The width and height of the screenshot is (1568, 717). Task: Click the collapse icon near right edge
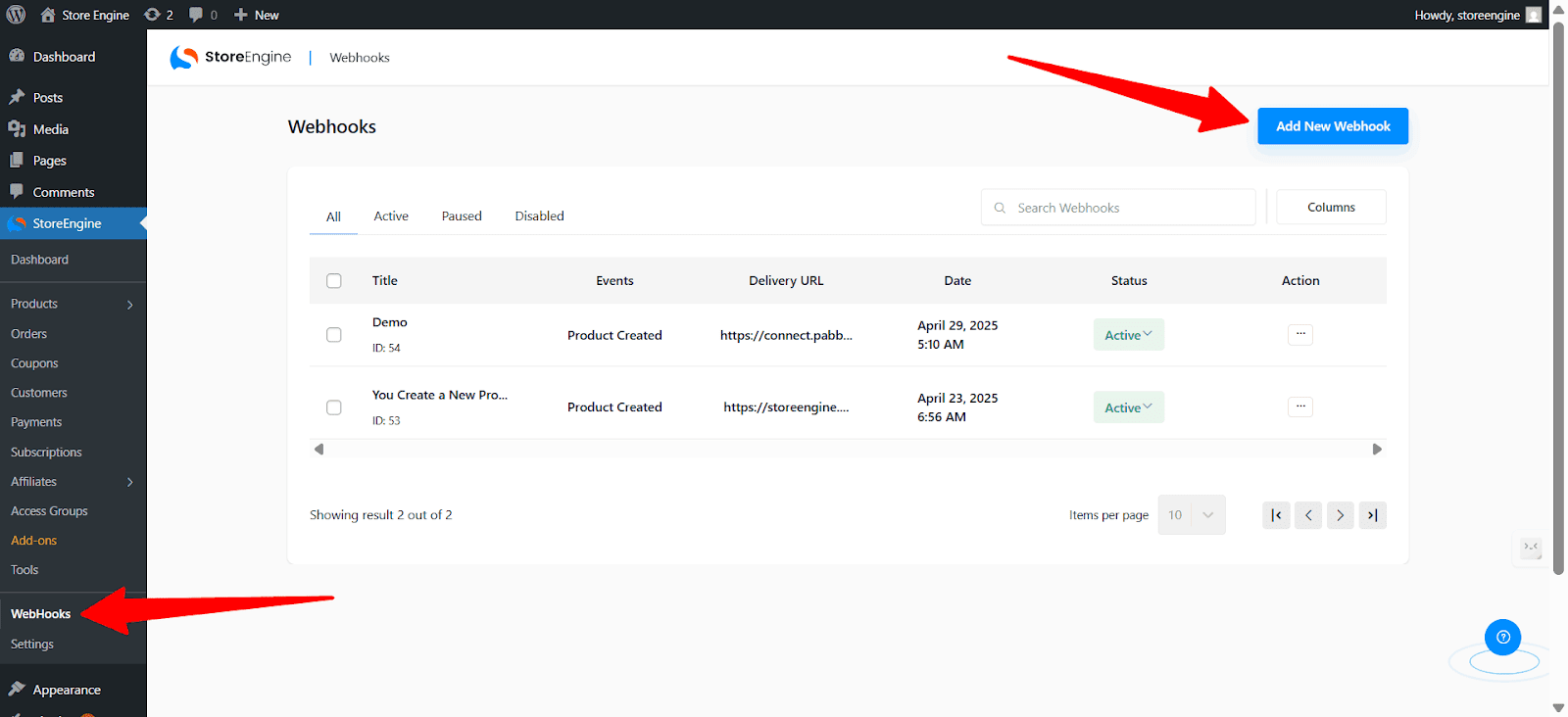[1531, 547]
